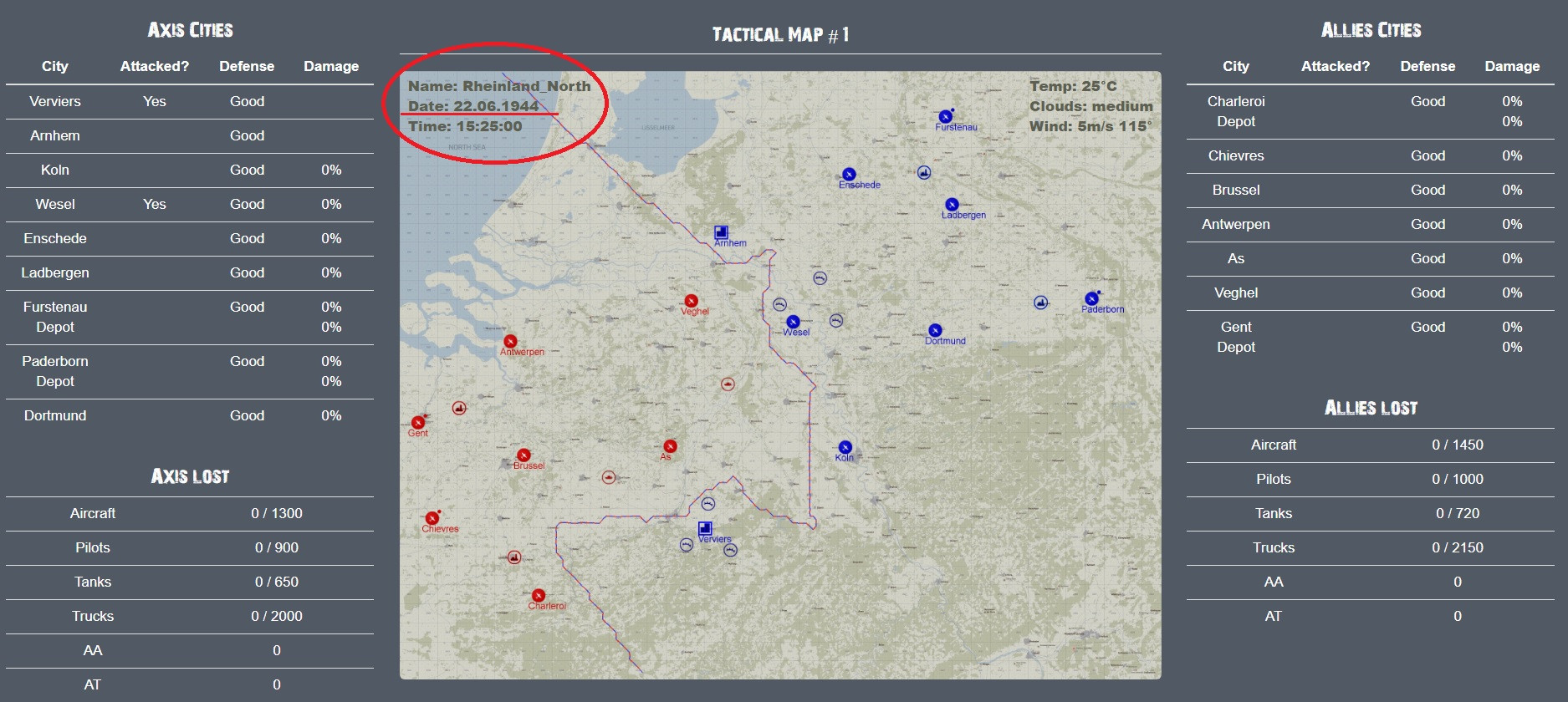1568x702 pixels.
Task: Click the Tactical Map #1 title
Action: pyautogui.click(x=780, y=34)
